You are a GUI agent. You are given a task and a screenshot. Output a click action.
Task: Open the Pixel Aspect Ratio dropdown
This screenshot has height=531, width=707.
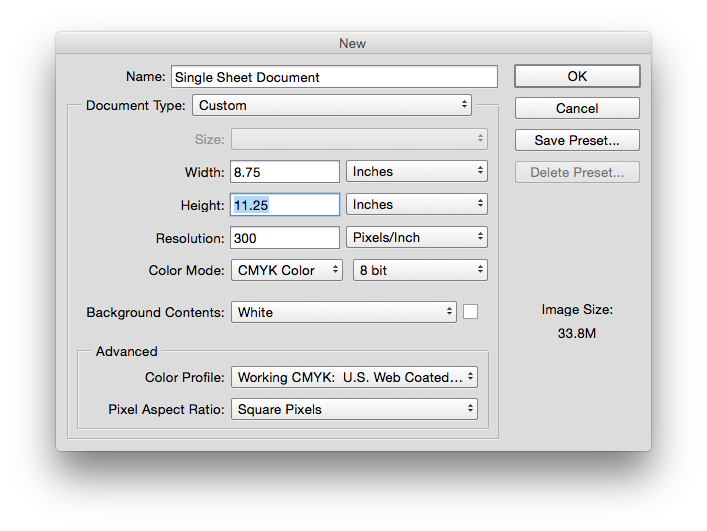click(354, 409)
